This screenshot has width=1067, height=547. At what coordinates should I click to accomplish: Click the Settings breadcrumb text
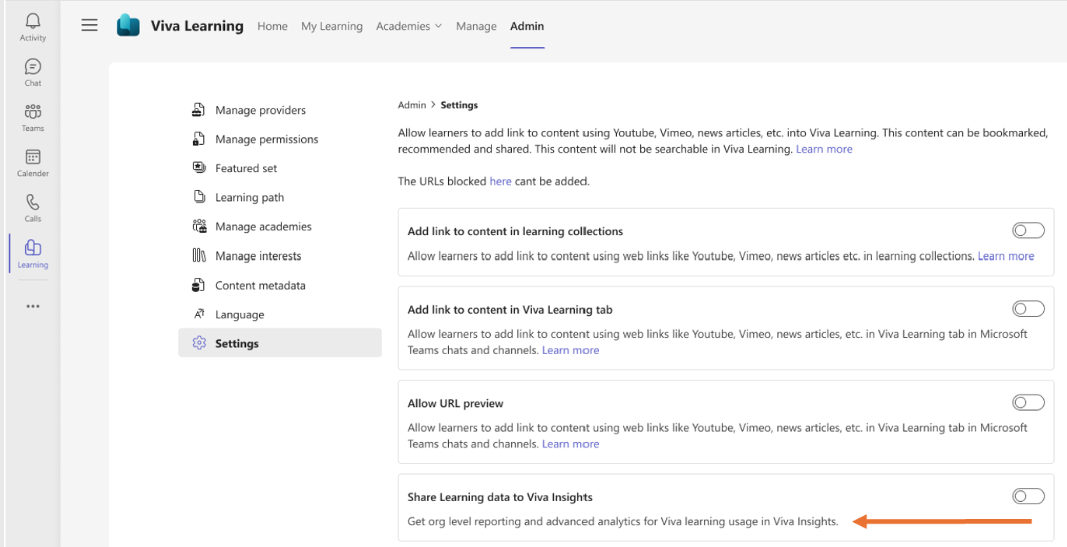point(459,105)
